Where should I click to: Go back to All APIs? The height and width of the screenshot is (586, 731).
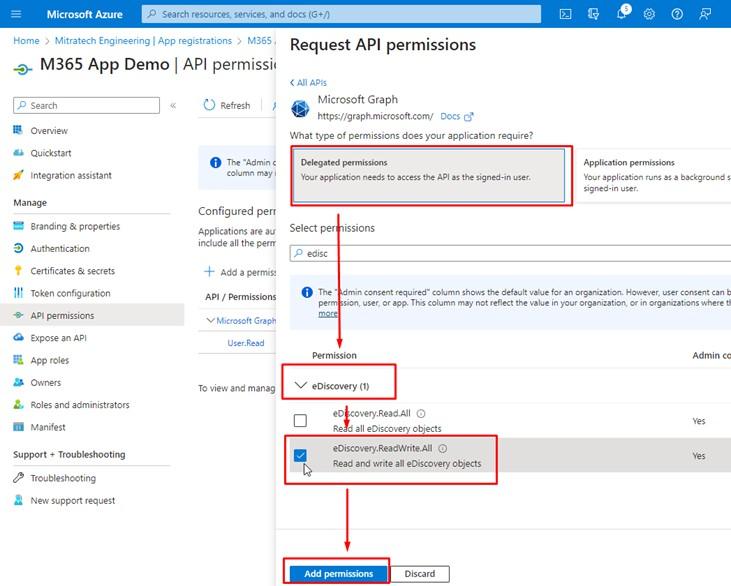click(x=308, y=83)
